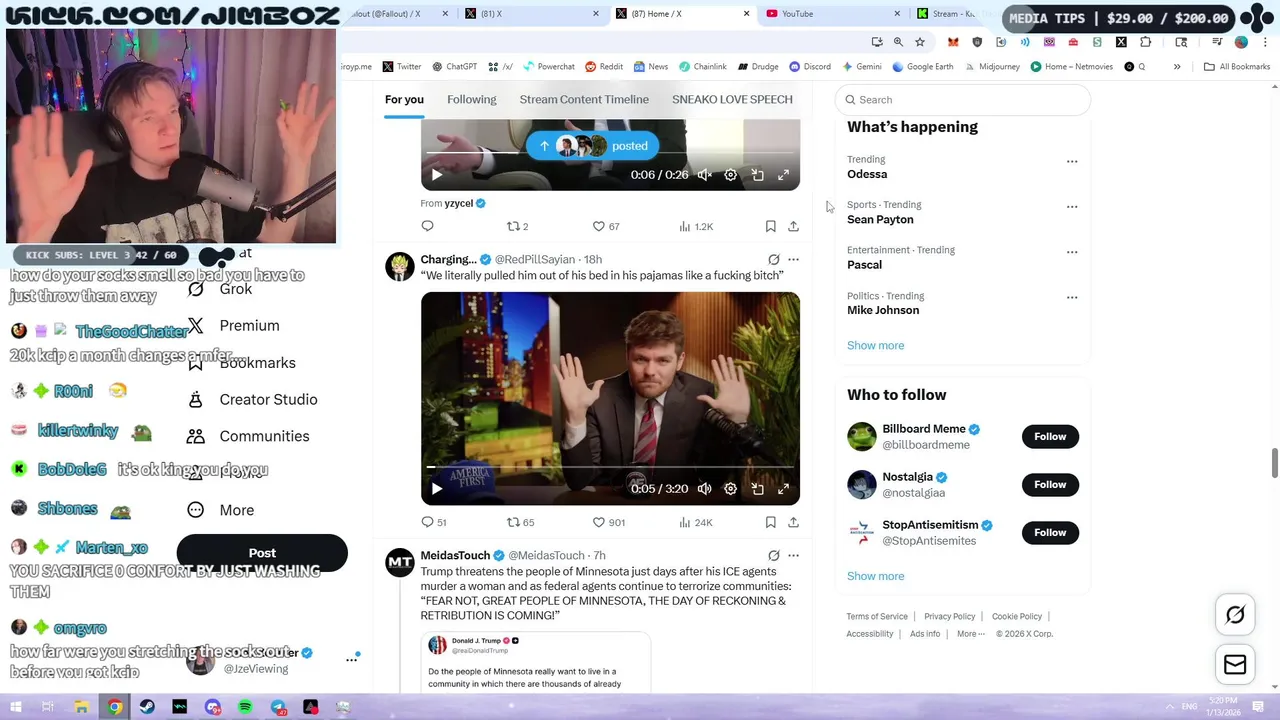
Task: Repost the RedPillSayian post showing 65 reposts
Action: tap(520, 522)
